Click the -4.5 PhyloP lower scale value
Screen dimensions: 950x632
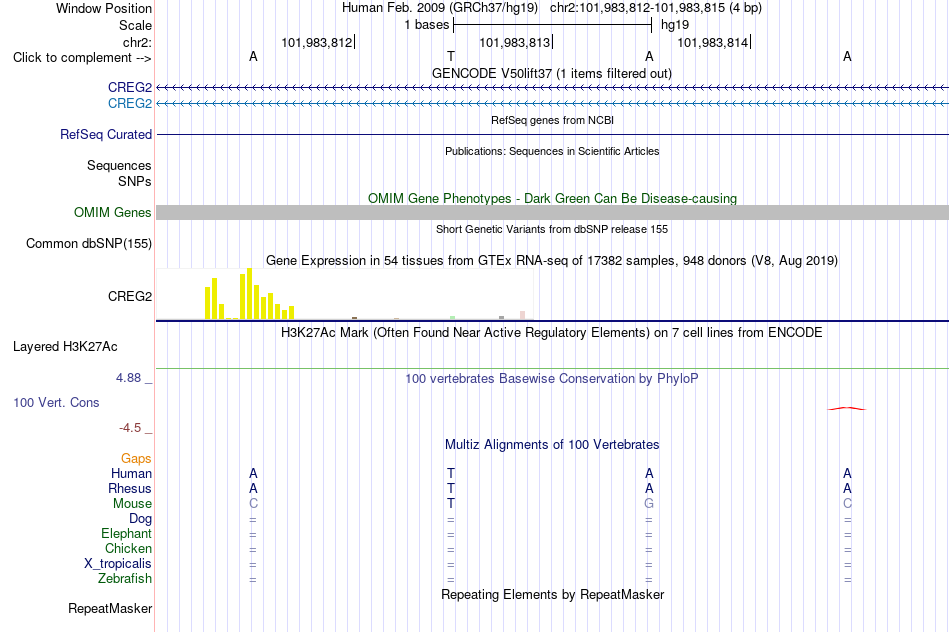(130, 428)
